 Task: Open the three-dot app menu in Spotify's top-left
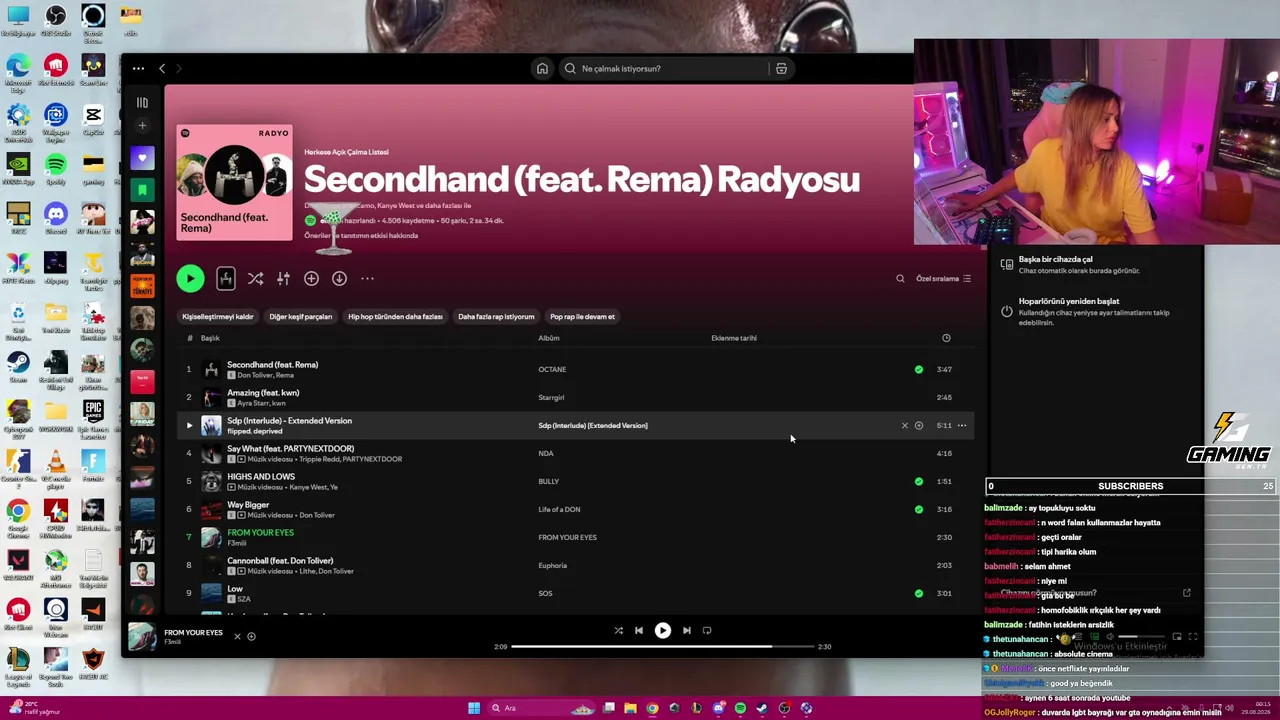pyautogui.click(x=138, y=69)
